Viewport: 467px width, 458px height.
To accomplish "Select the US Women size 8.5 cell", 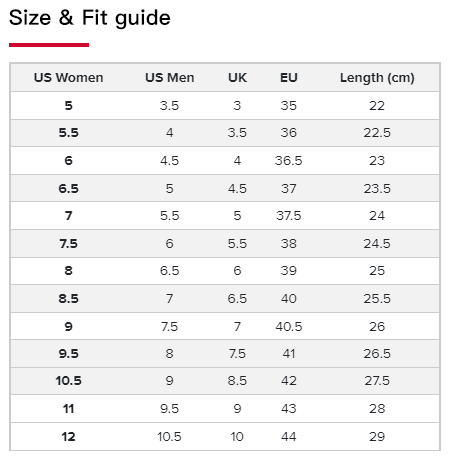I will [x=68, y=299].
